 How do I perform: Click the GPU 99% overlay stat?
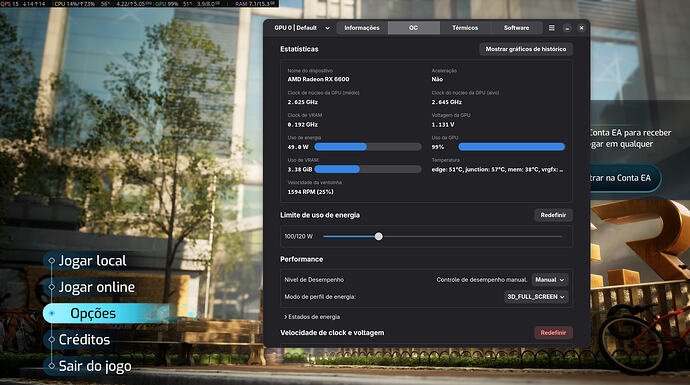pyautogui.click(x=167, y=4)
